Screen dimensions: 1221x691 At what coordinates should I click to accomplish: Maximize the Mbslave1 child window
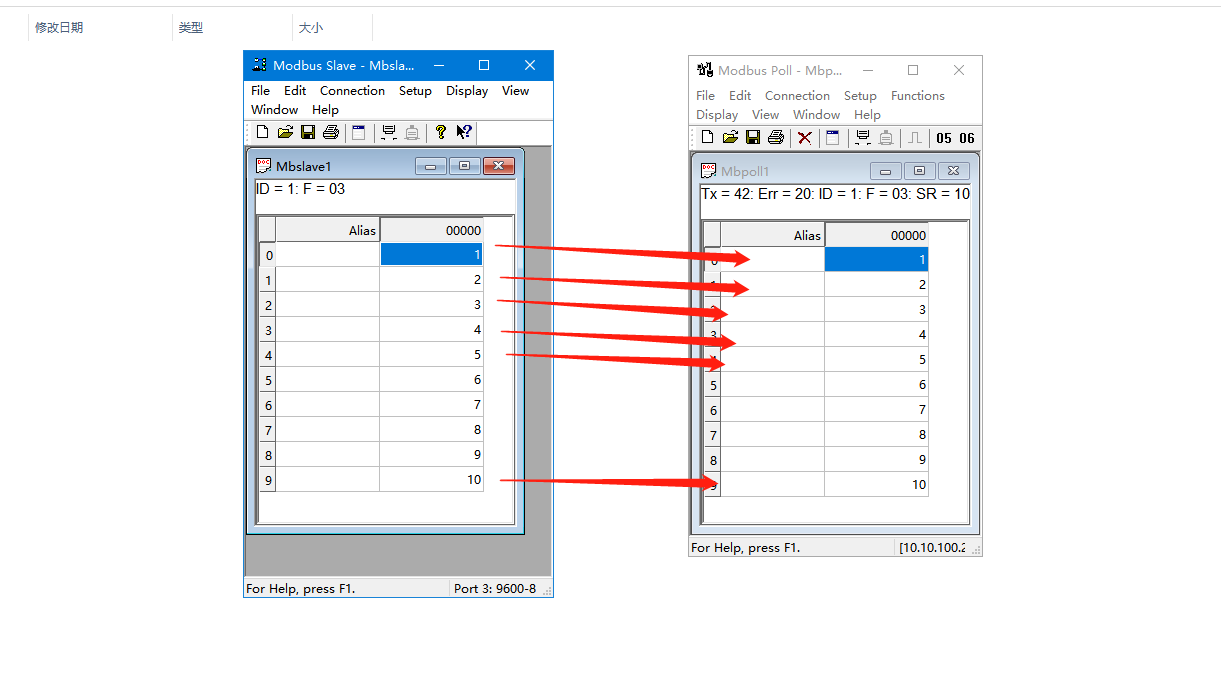point(464,166)
